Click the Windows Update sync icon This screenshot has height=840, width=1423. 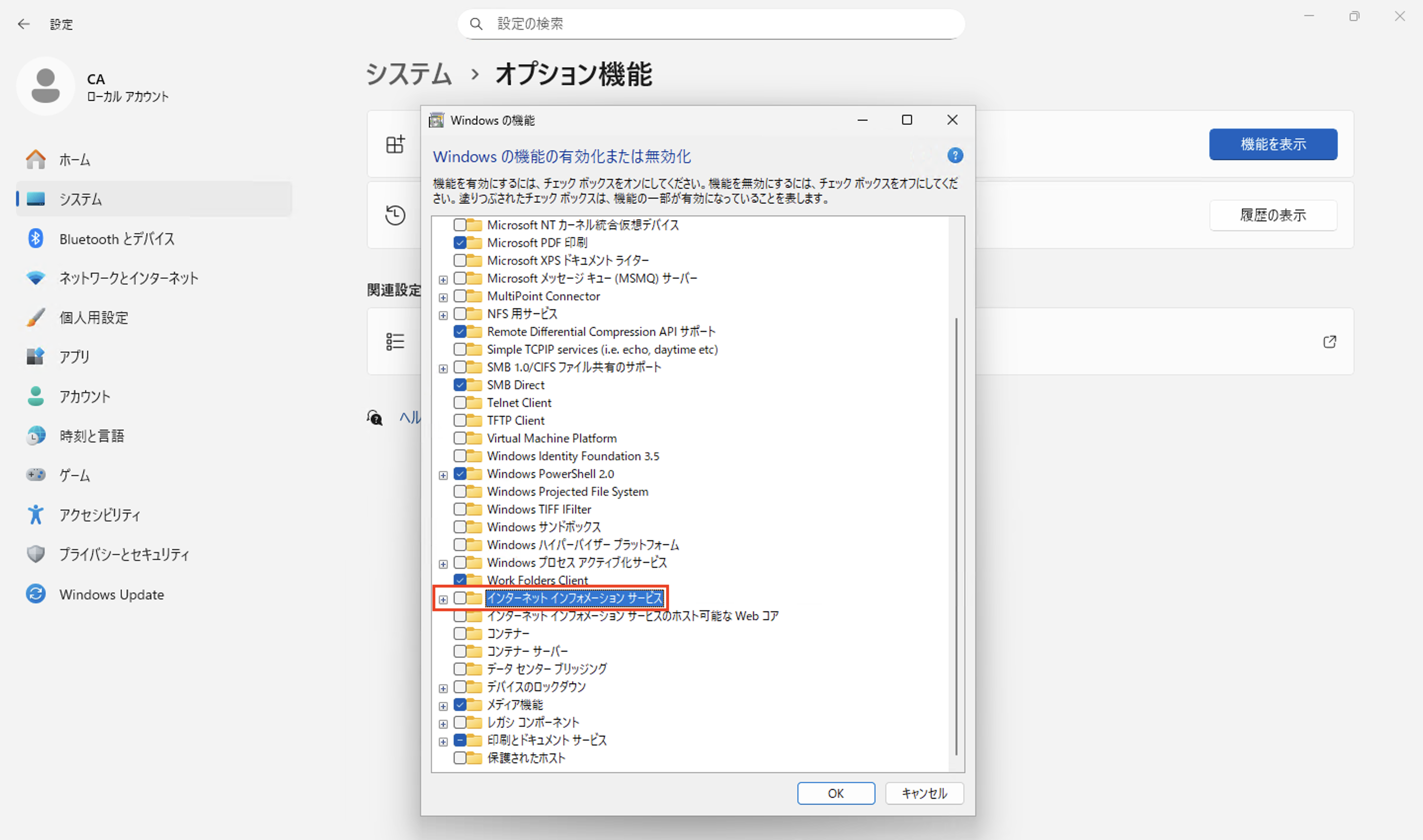(x=36, y=594)
